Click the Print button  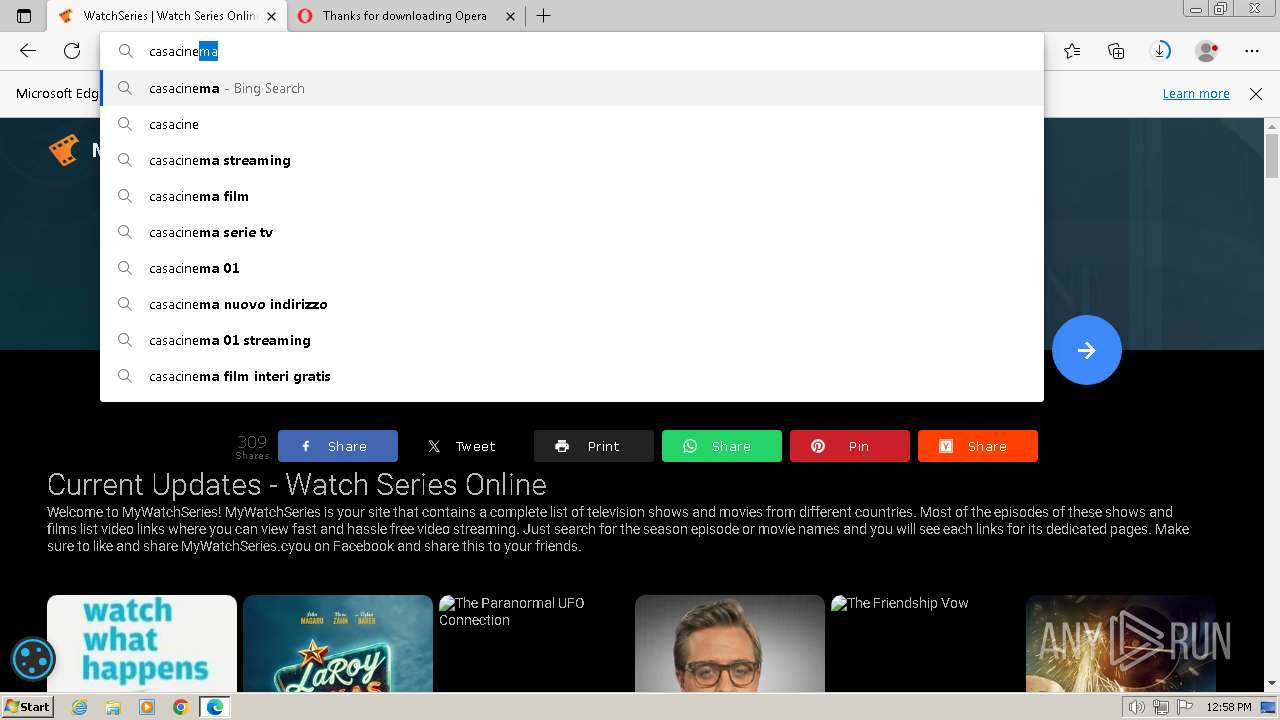(594, 446)
